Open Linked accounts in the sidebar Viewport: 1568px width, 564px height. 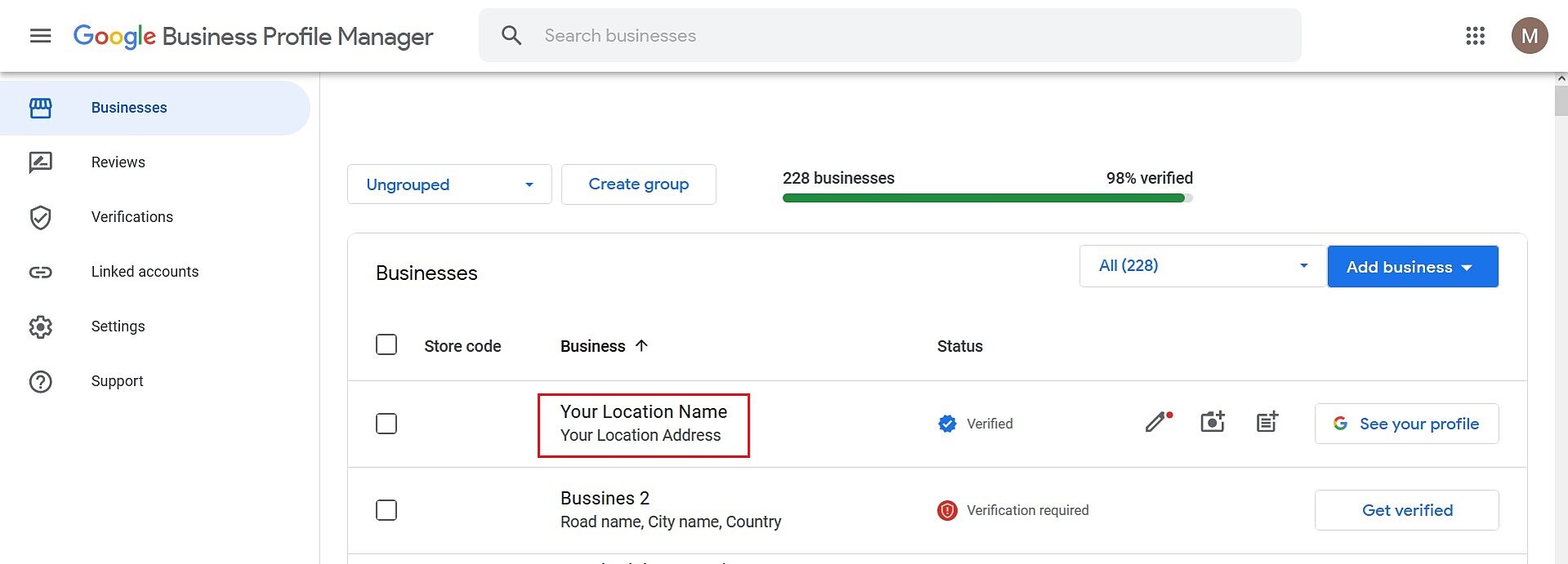tap(155, 272)
